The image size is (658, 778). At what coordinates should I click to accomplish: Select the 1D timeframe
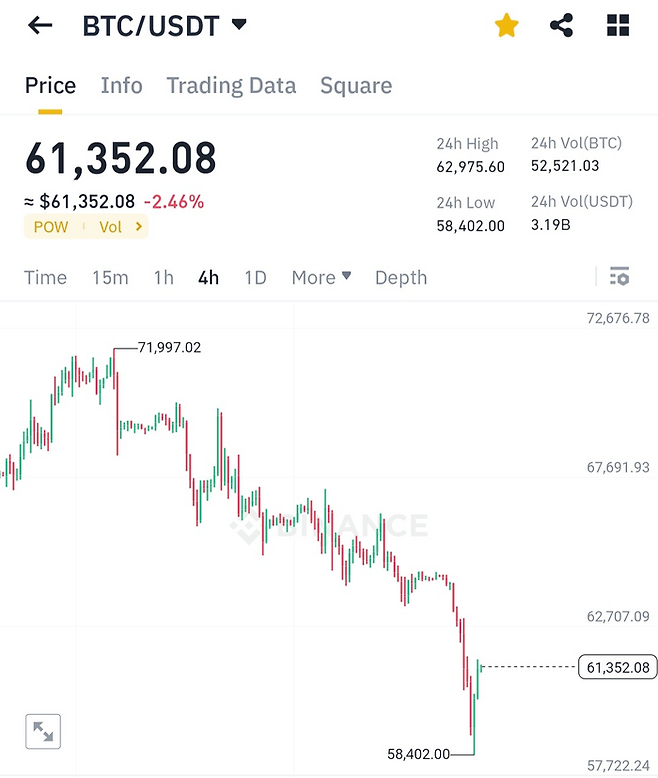coord(255,277)
